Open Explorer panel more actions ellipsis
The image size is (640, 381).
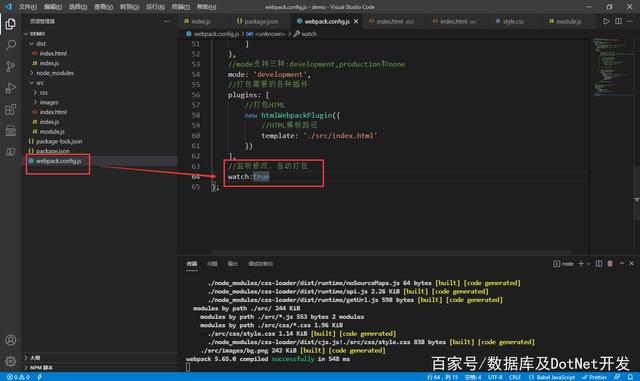167,21
